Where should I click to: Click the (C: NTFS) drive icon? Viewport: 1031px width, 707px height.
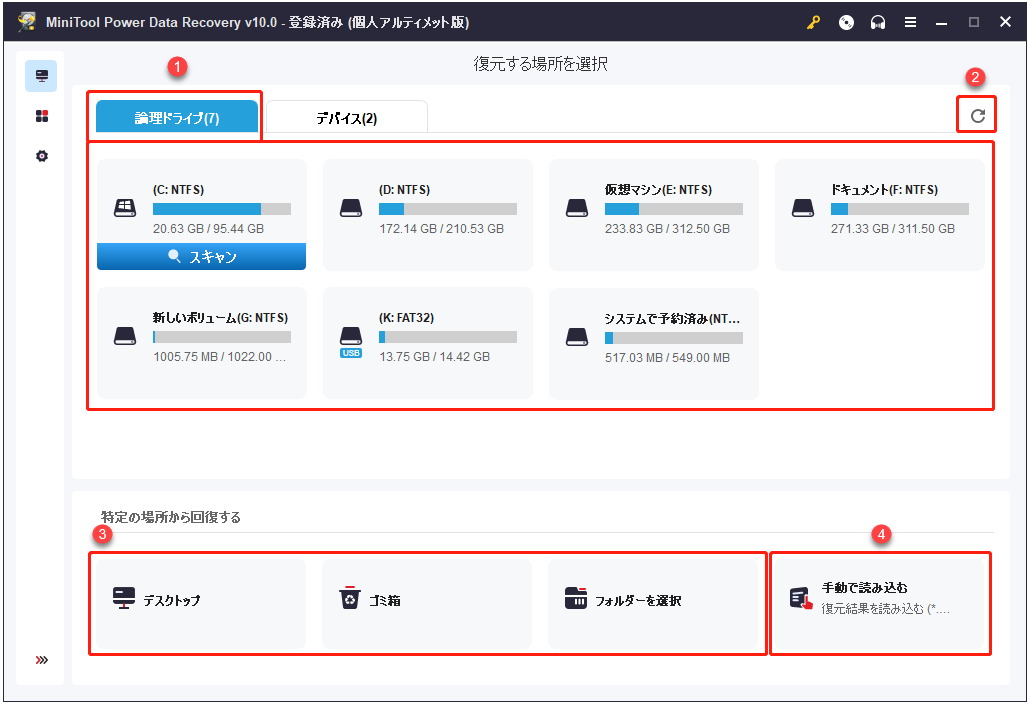(125, 208)
